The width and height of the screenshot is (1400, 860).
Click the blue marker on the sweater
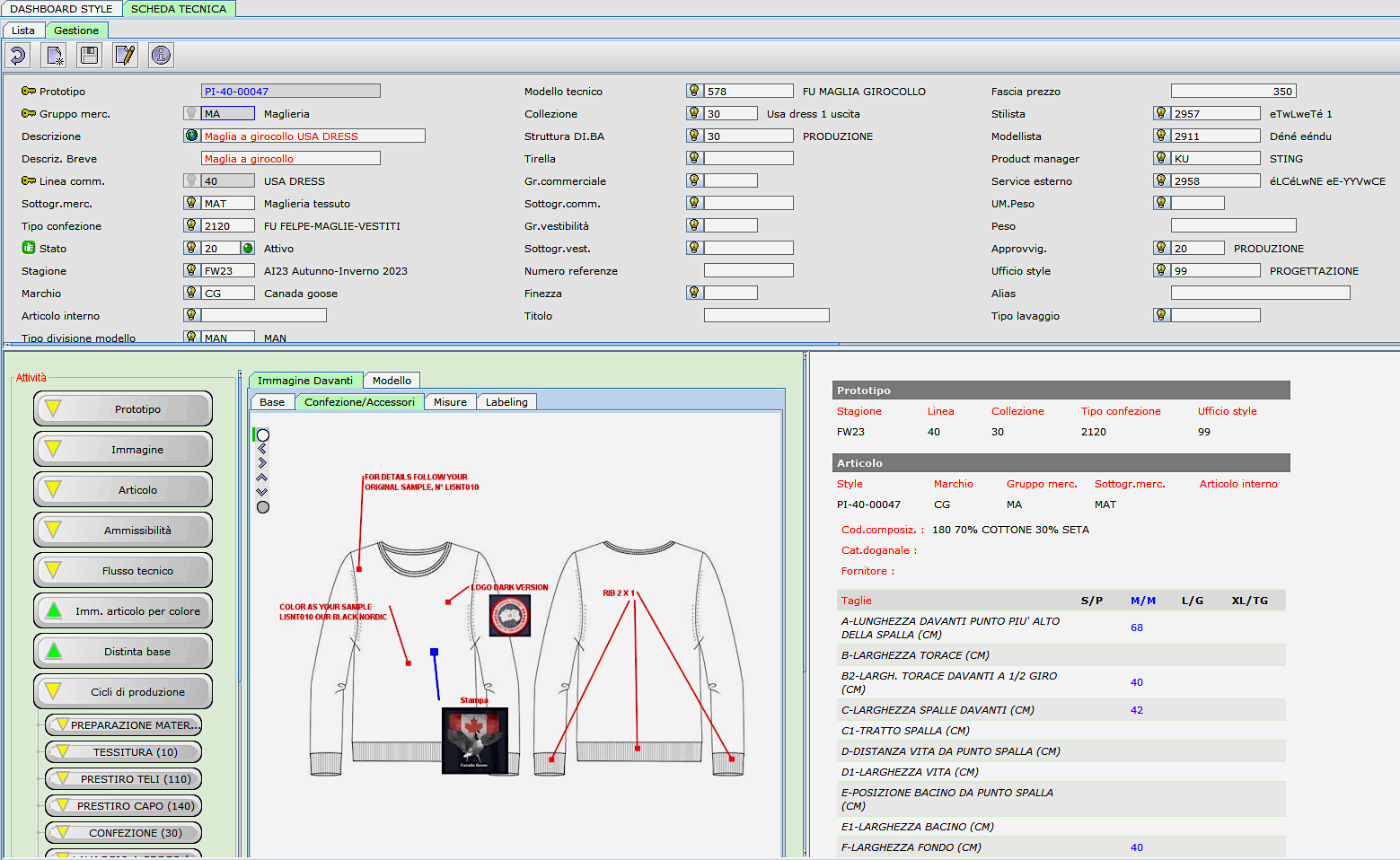tap(434, 652)
